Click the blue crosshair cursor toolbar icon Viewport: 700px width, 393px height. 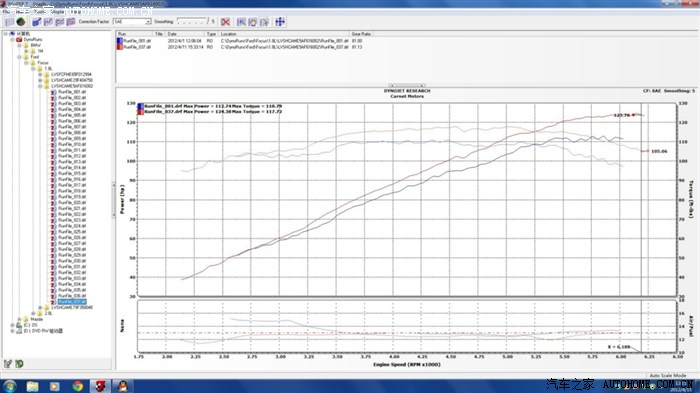[x=280, y=21]
